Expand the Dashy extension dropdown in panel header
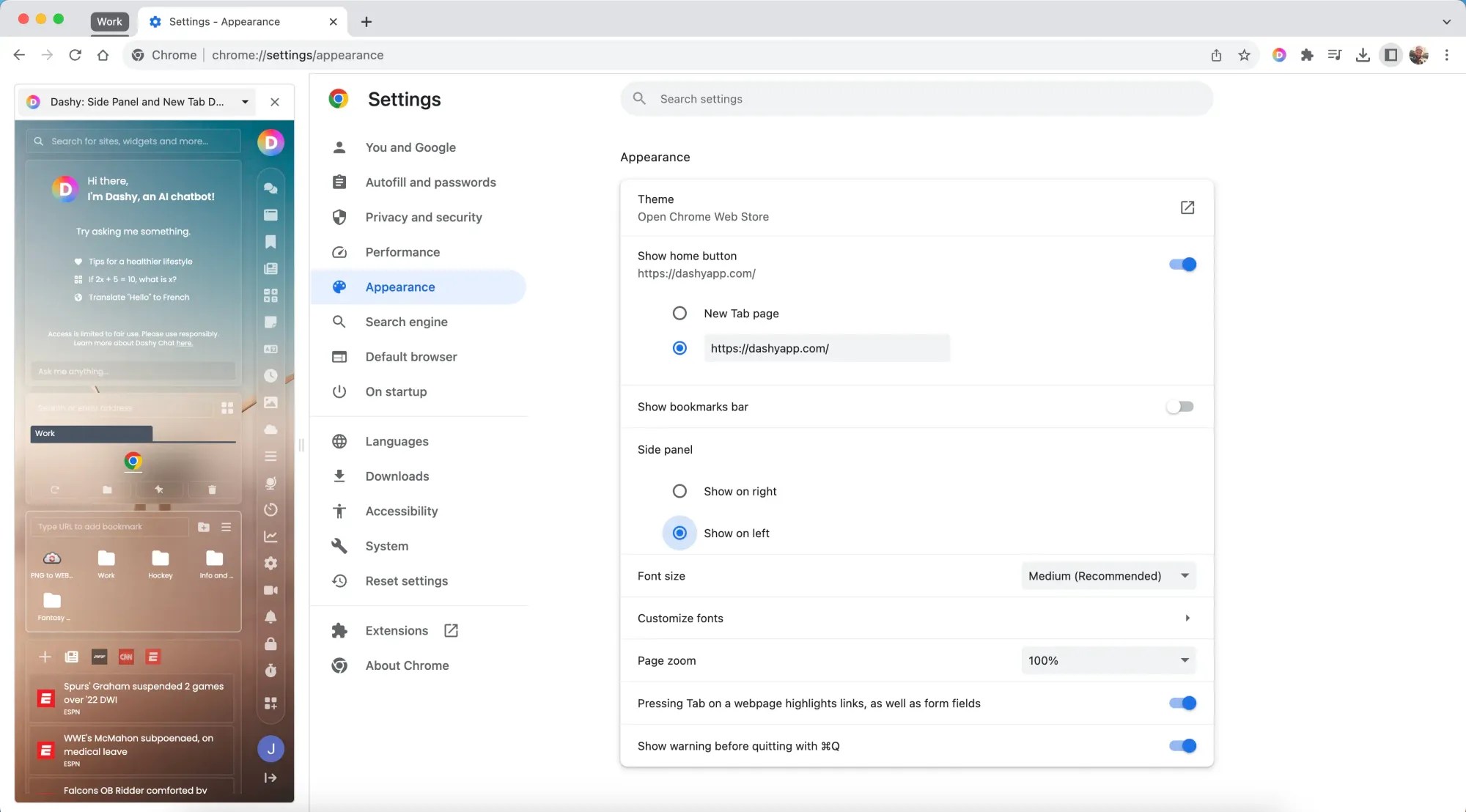1466x812 pixels. (245, 102)
